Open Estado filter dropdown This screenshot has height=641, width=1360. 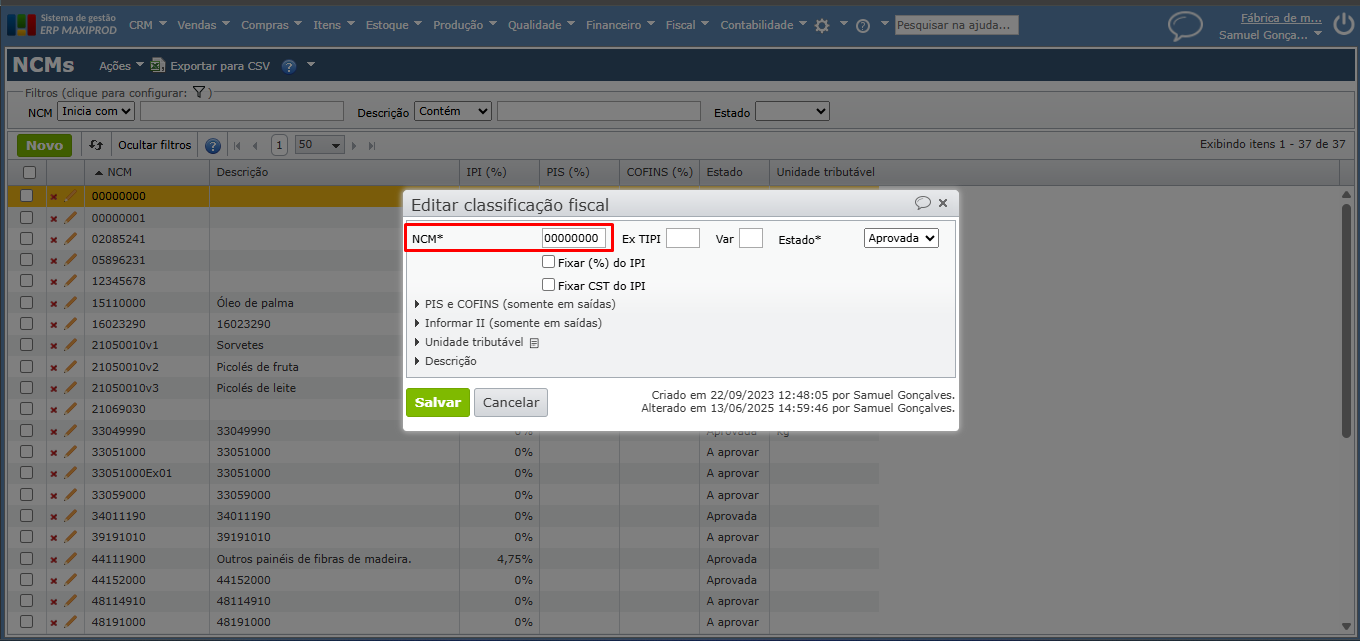point(792,111)
